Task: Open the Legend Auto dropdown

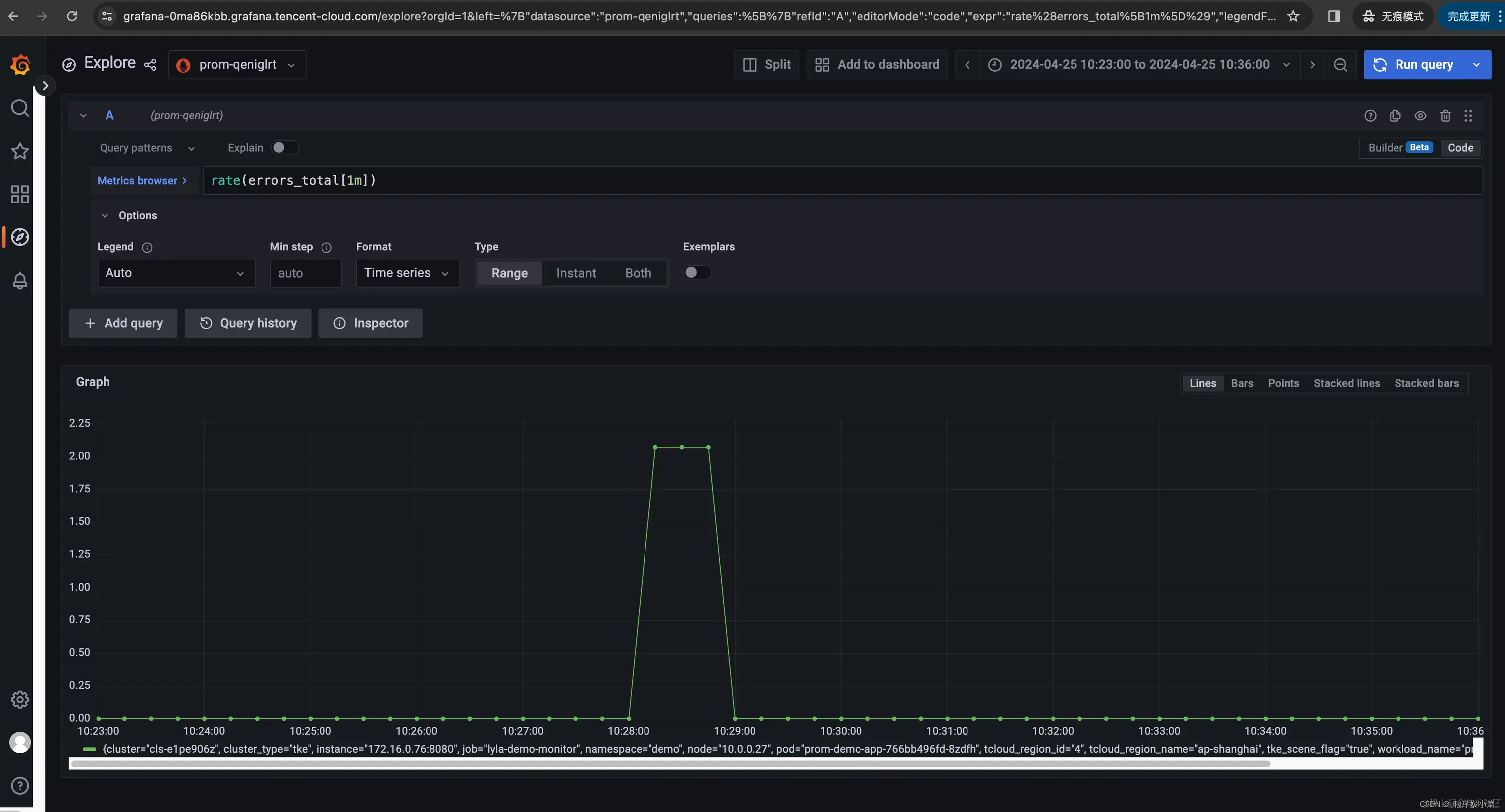Action: coord(176,273)
